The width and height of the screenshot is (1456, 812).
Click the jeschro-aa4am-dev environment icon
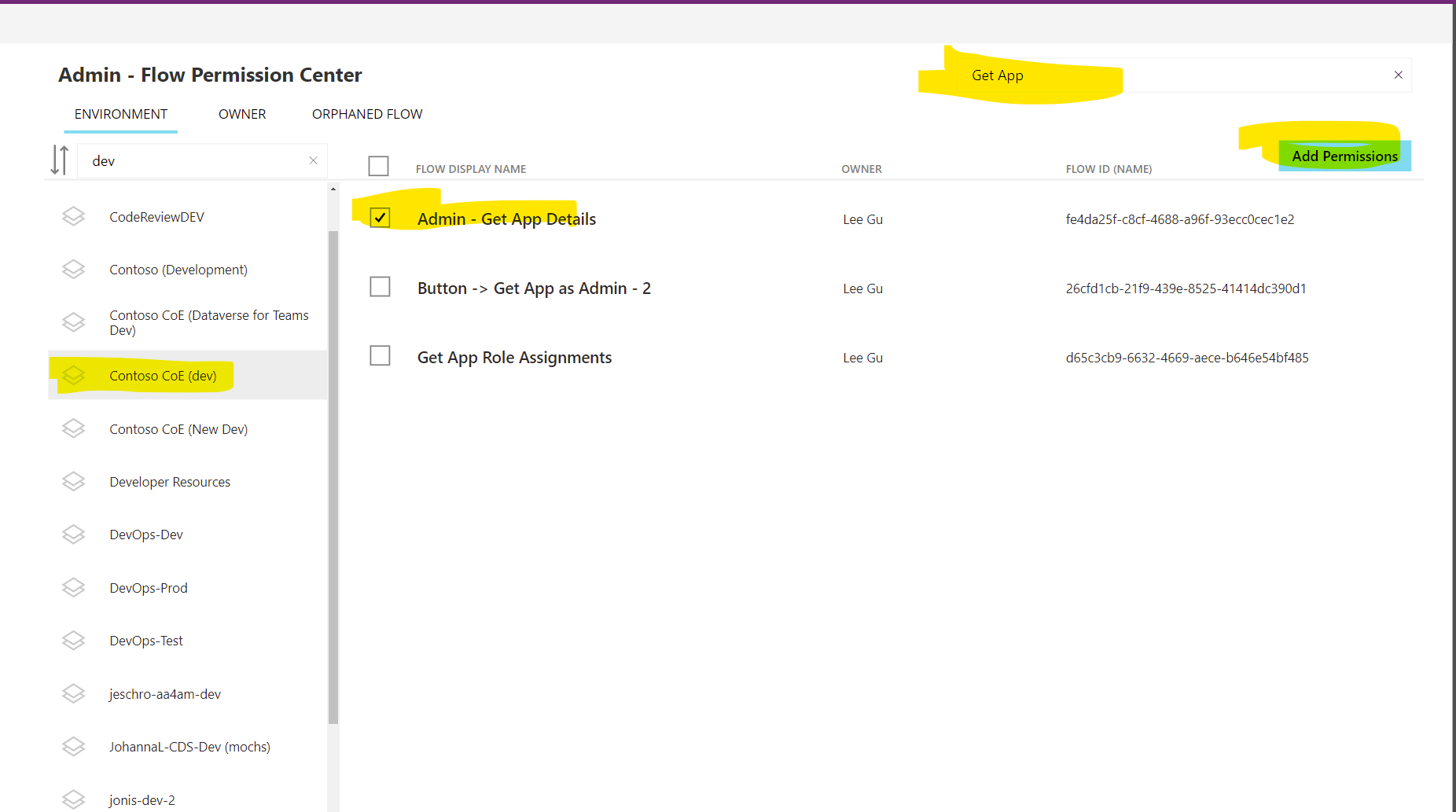[x=73, y=693]
